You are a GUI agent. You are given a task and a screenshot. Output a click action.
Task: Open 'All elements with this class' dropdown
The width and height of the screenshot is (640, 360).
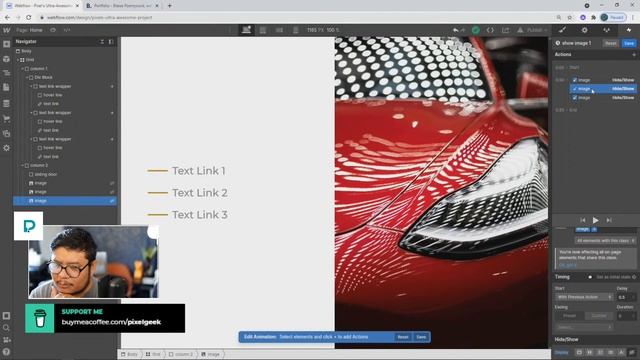click(x=605, y=241)
